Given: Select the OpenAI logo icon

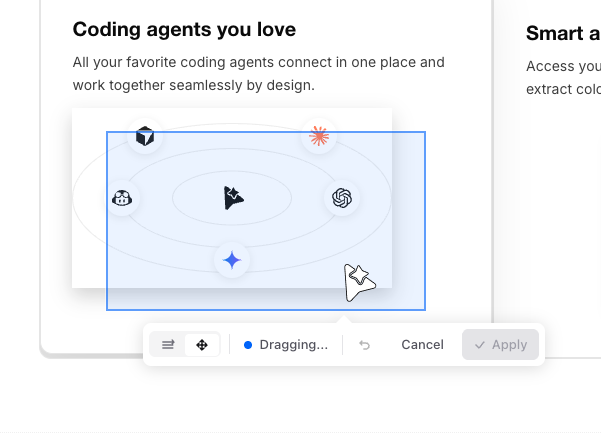Looking at the screenshot, I should click(x=343, y=198).
